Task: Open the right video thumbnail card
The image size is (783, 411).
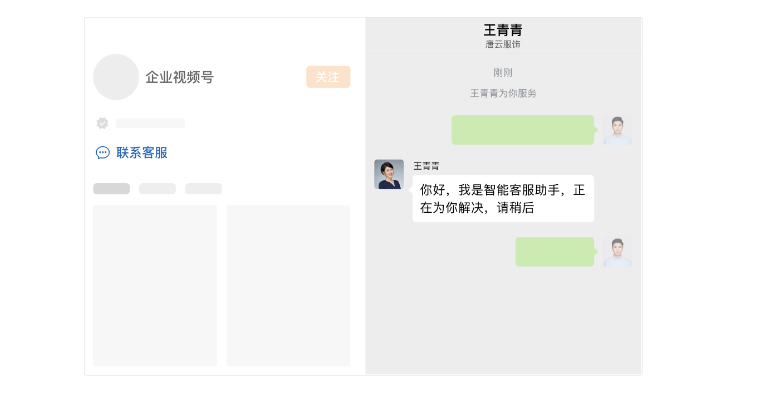Action: [x=288, y=286]
